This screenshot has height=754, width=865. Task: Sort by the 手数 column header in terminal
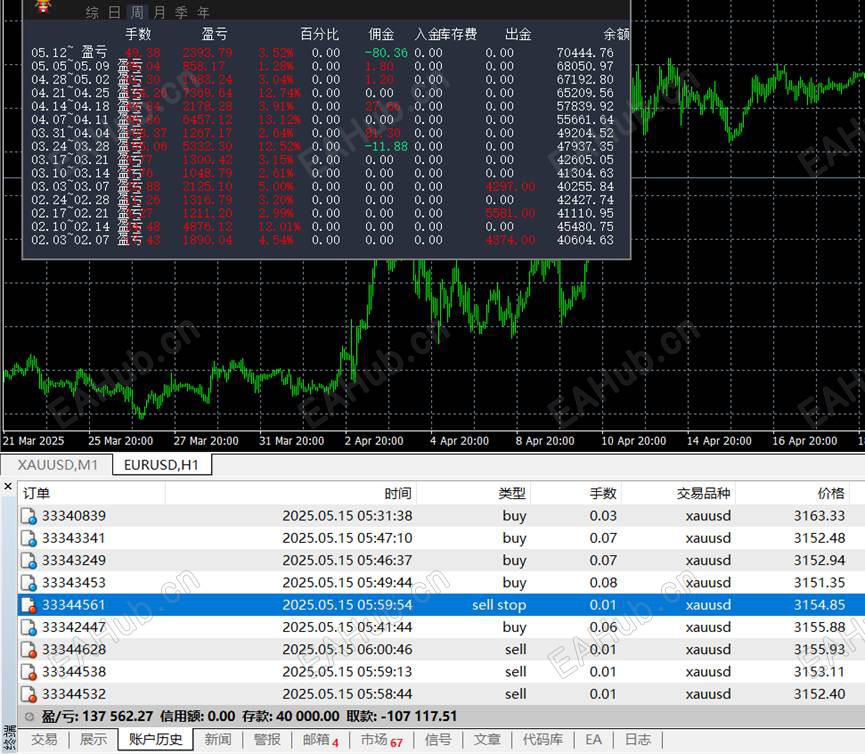click(x=576, y=493)
